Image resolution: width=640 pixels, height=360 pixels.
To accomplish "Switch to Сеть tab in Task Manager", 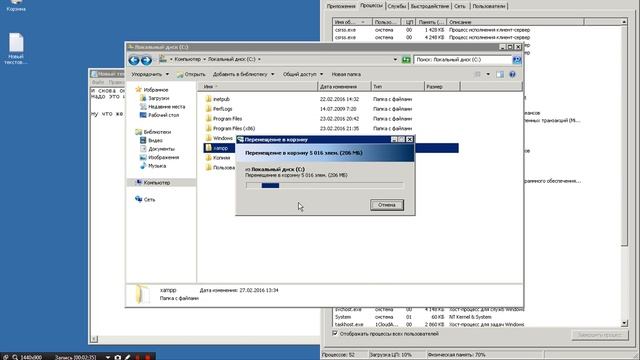I will (460, 6).
